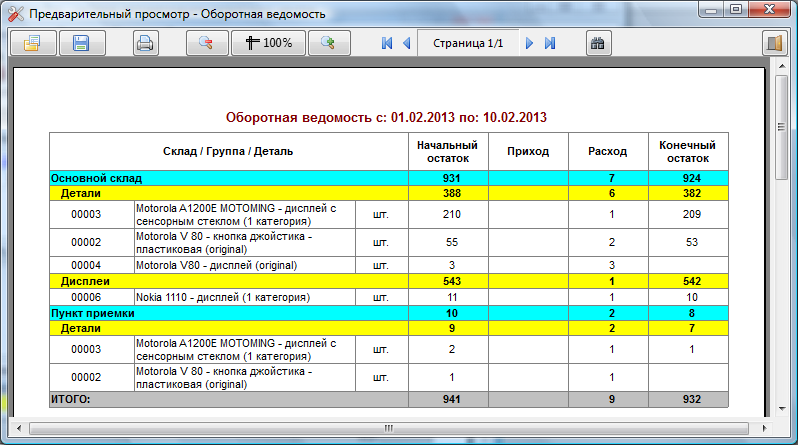Select the 'Основной склад' row
Image resolution: width=798 pixels, height=445 pixels.
[389, 178]
